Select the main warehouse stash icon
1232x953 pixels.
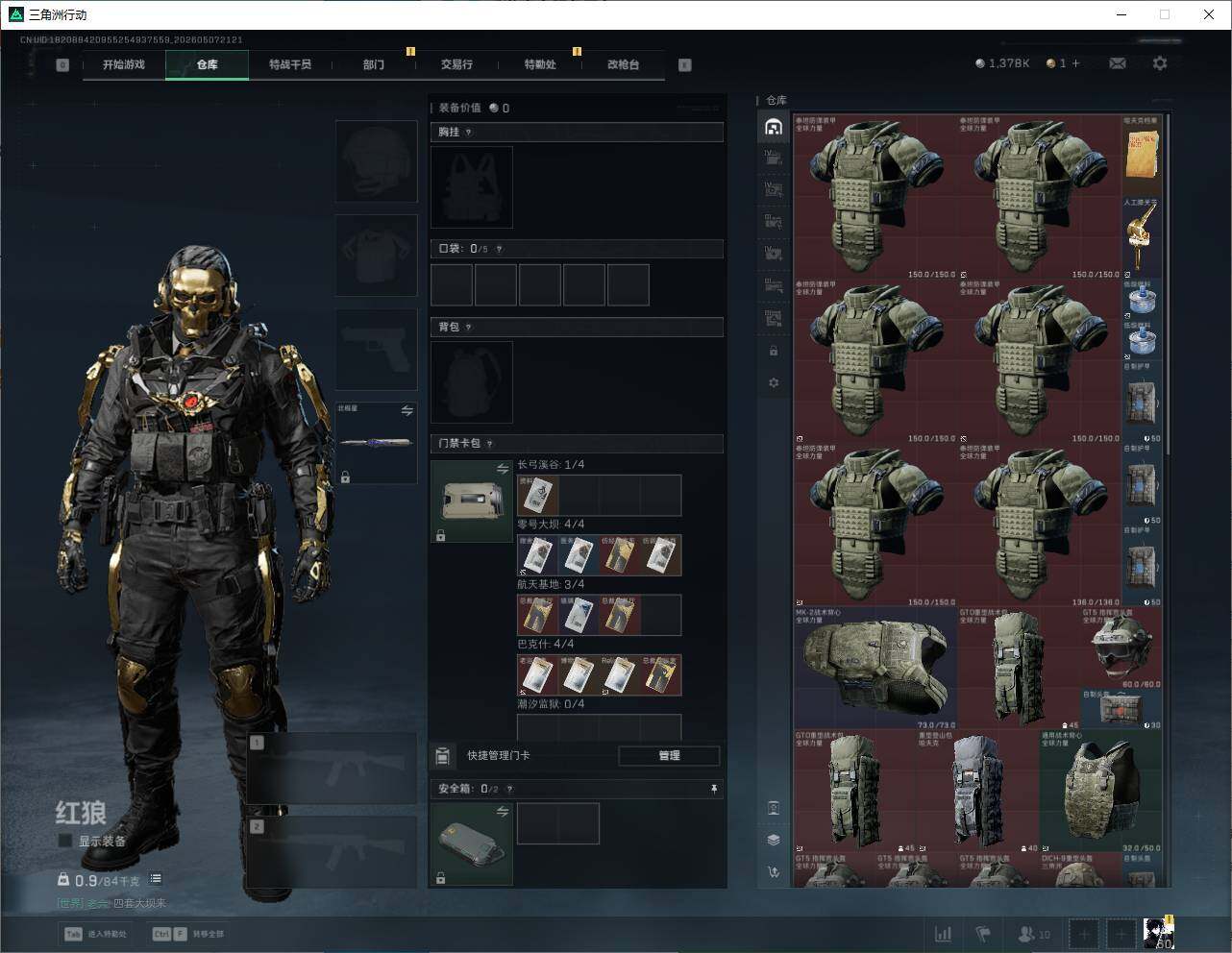pos(774,127)
